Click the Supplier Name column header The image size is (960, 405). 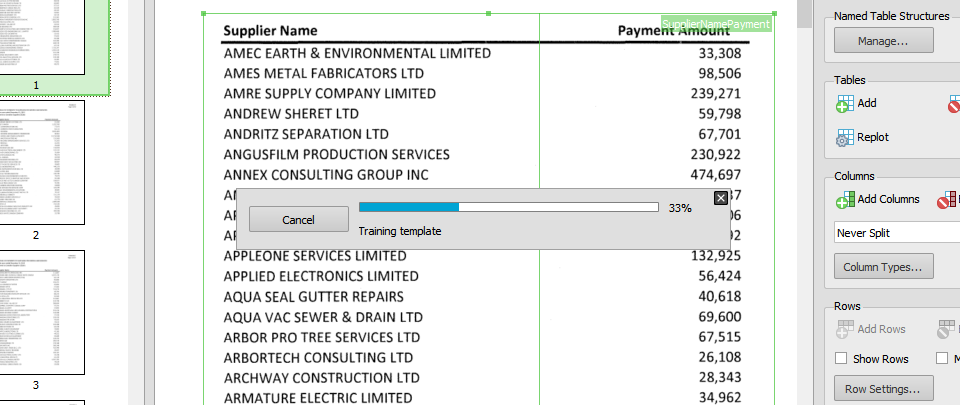coord(271,31)
